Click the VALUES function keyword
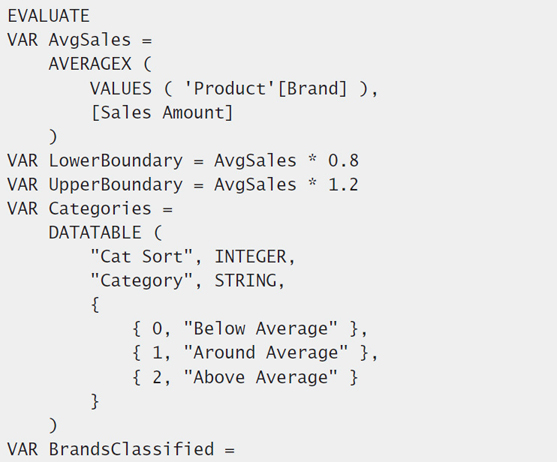Image resolution: width=557 pixels, height=462 pixels. coord(121,88)
